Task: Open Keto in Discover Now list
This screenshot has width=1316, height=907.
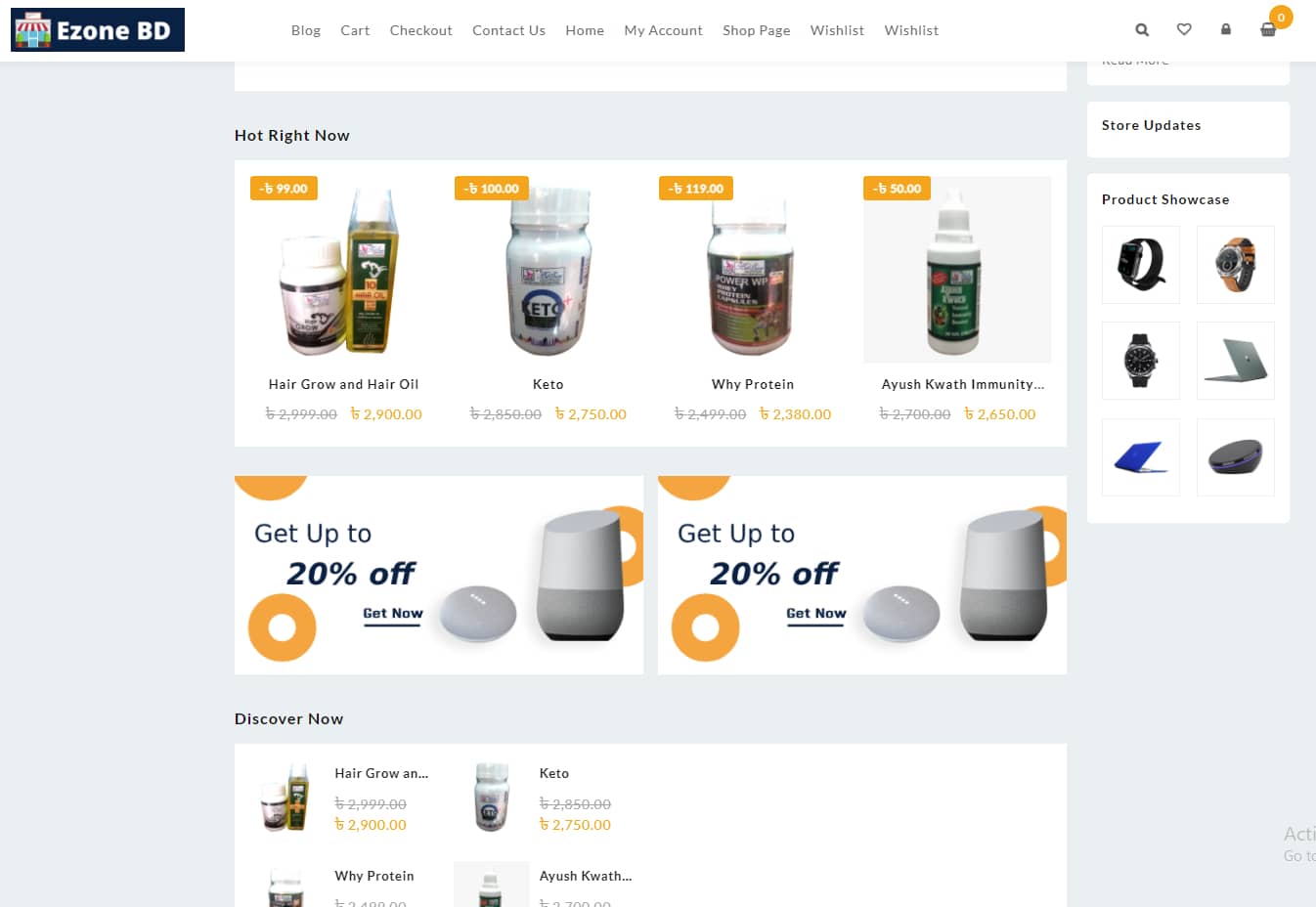Action: [x=554, y=773]
